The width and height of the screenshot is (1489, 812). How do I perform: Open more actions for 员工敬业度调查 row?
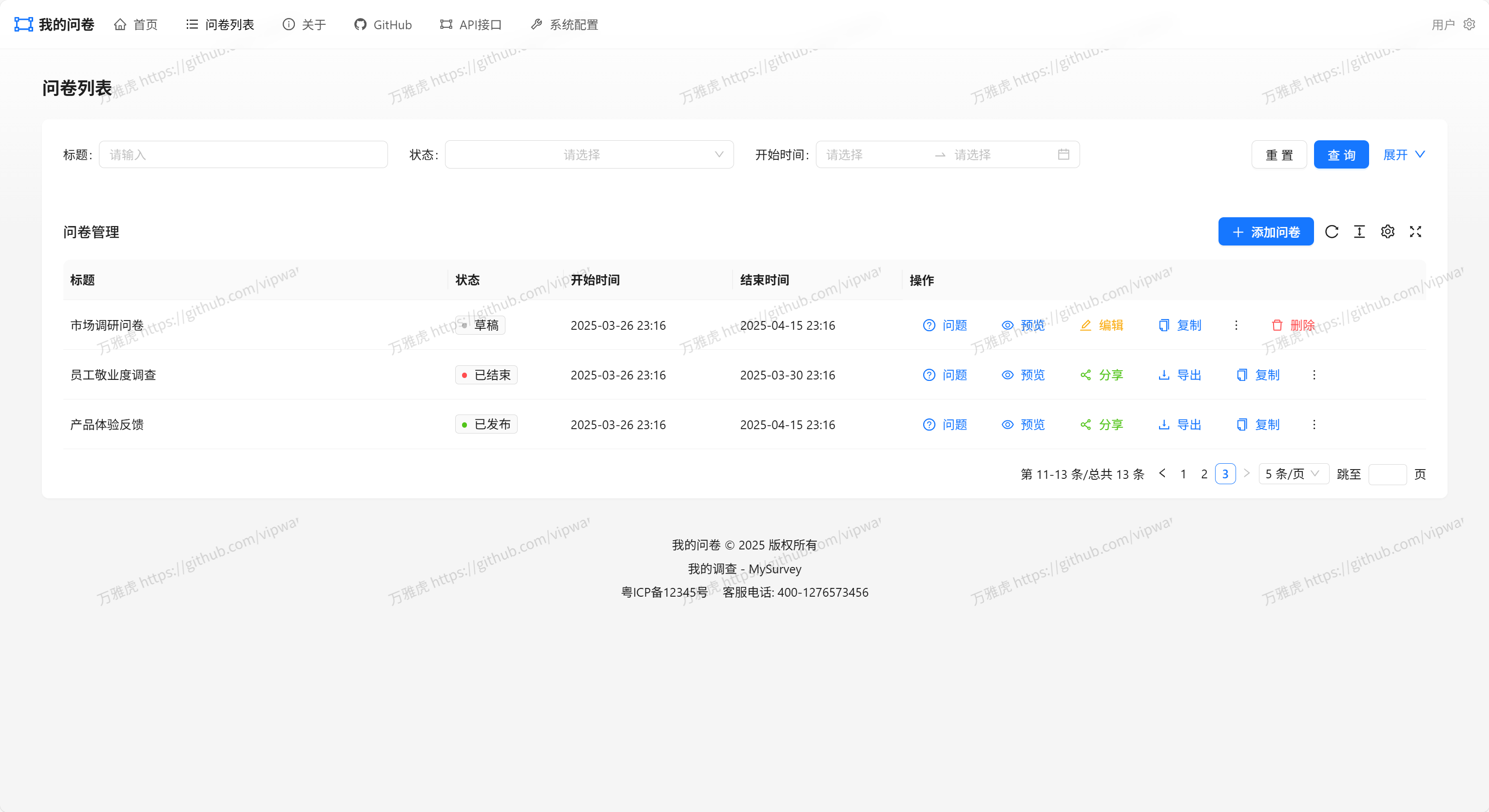point(1314,375)
